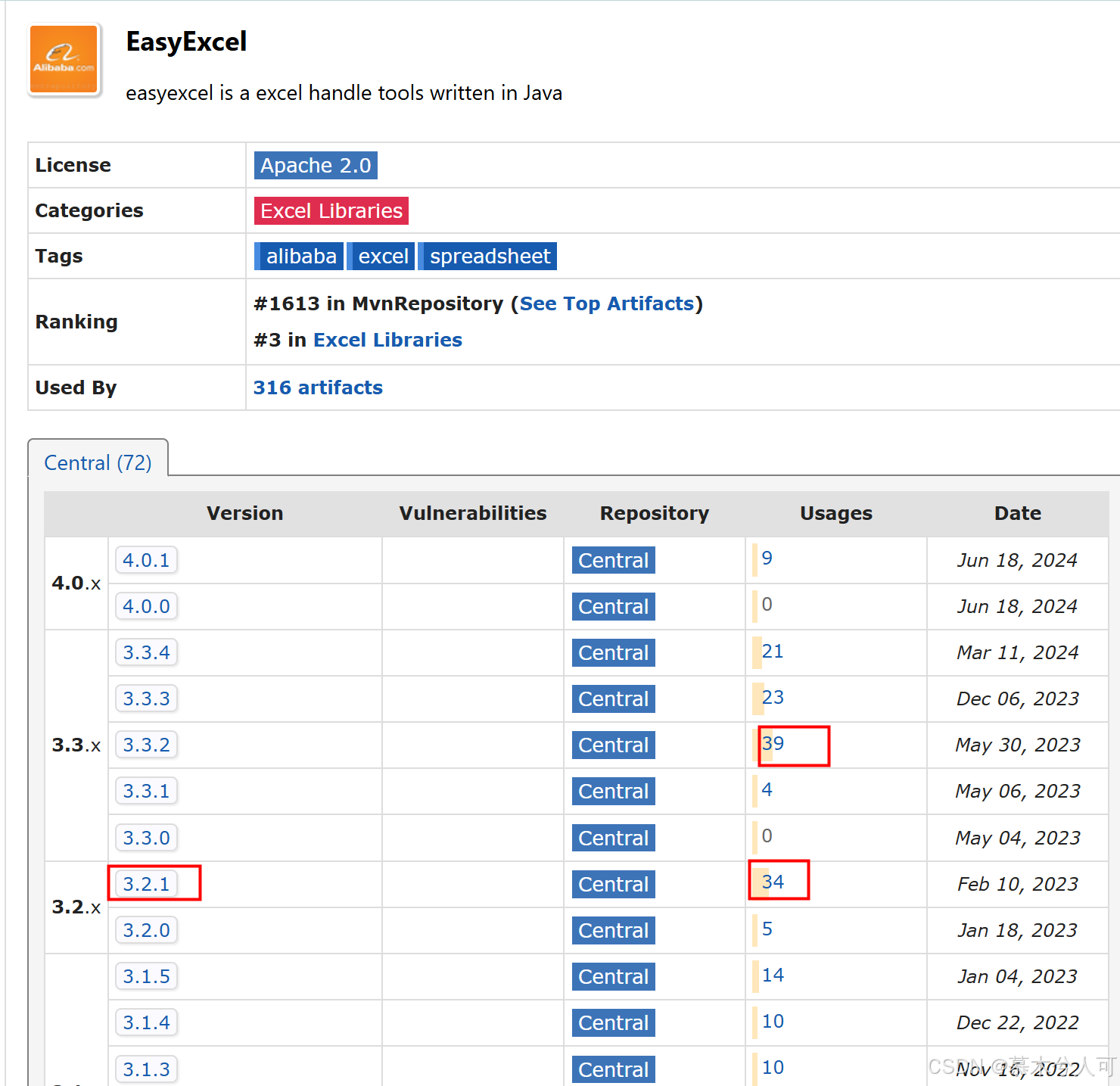Image resolution: width=1120 pixels, height=1086 pixels.
Task: Click Central repository badge for 3.2.0
Action: [x=613, y=930]
